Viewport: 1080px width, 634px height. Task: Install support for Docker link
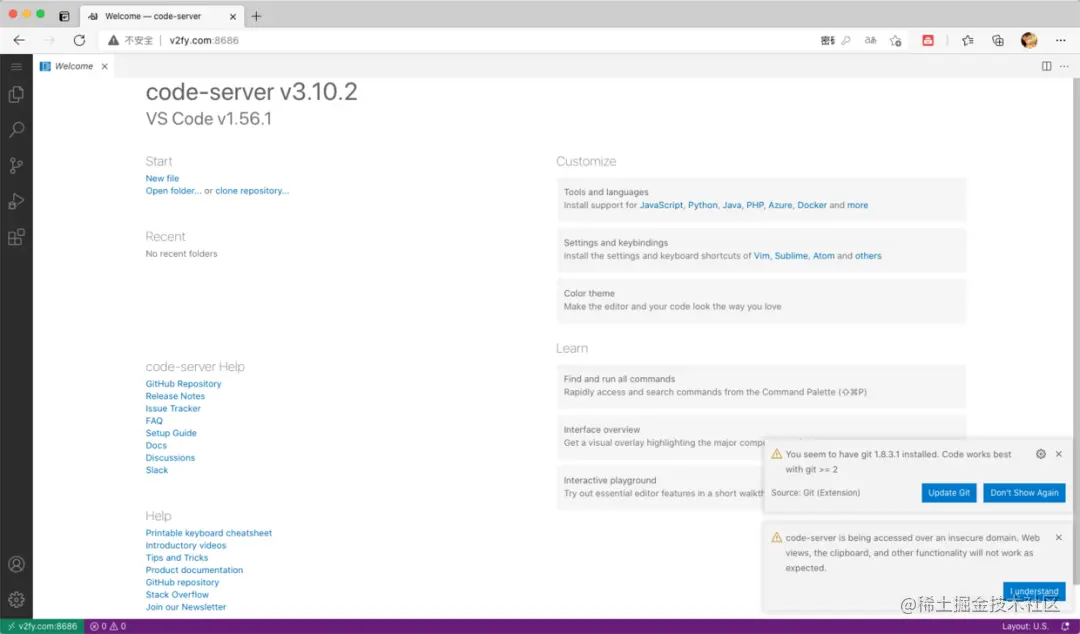point(812,205)
